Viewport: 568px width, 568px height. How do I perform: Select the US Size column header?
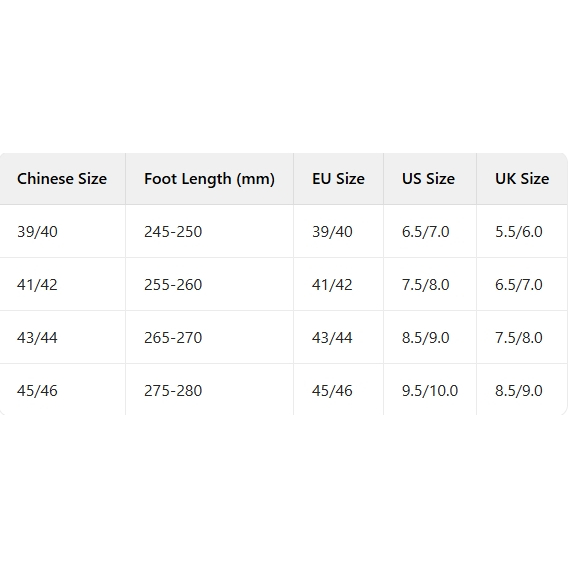pos(428,179)
